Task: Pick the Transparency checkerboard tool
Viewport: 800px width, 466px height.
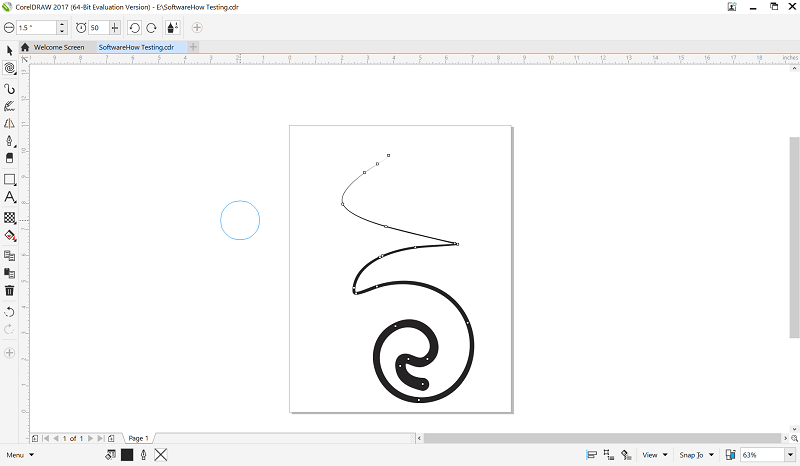Action: click(9, 218)
